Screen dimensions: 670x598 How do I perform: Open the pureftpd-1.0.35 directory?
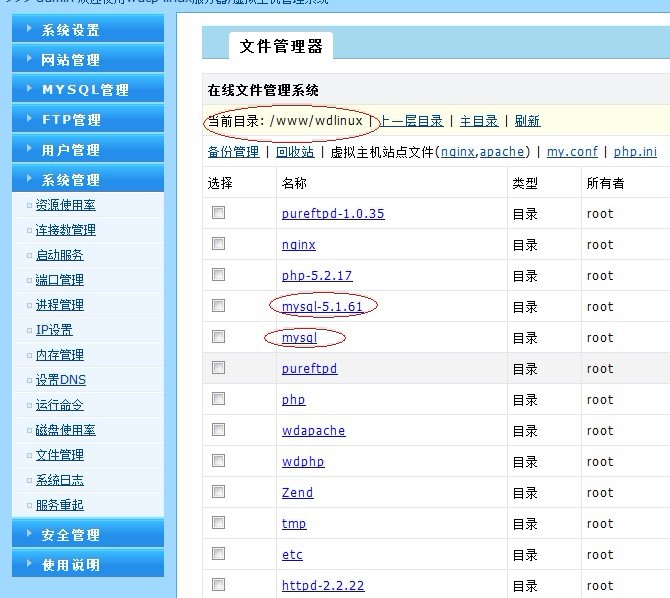[333, 213]
